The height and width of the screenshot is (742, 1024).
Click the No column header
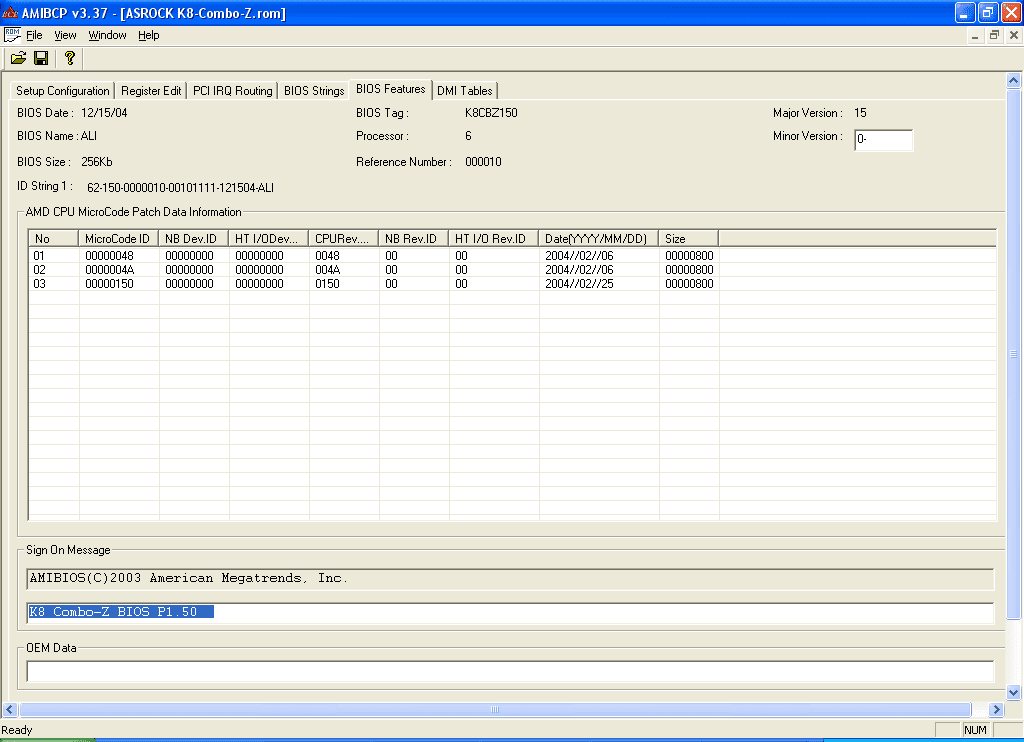(x=53, y=238)
